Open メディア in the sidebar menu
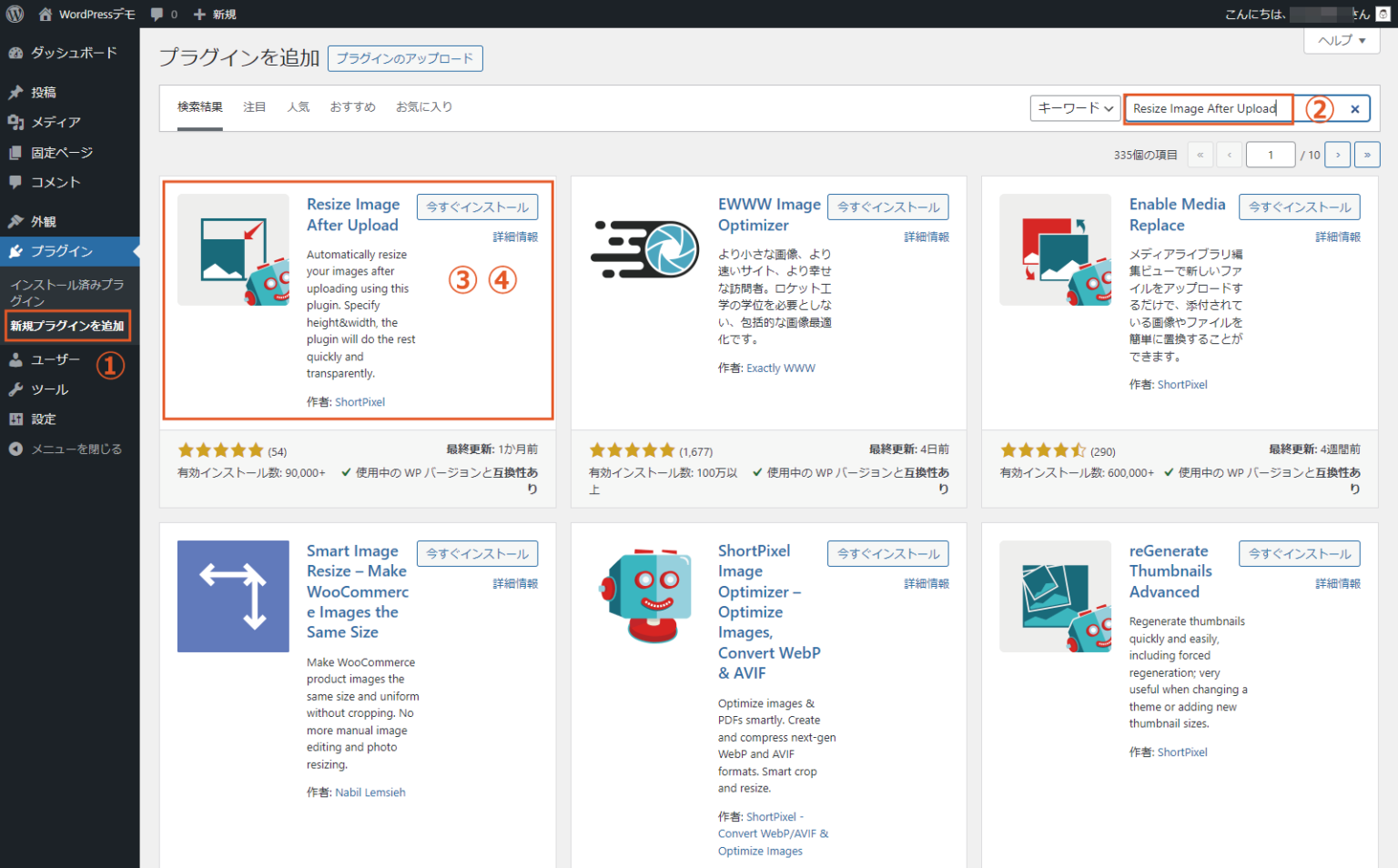This screenshot has width=1398, height=868. tap(56, 122)
